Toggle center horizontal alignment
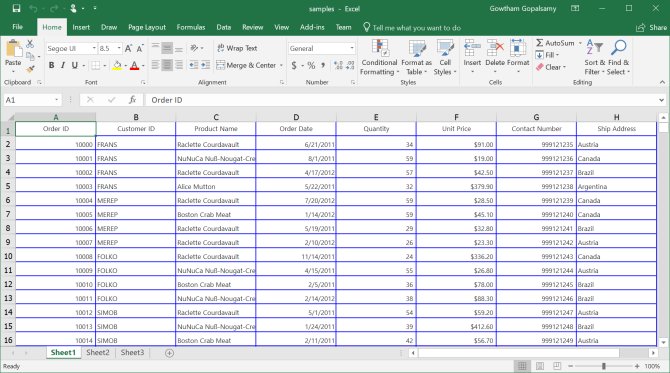This screenshot has width=670, height=373. (167, 65)
